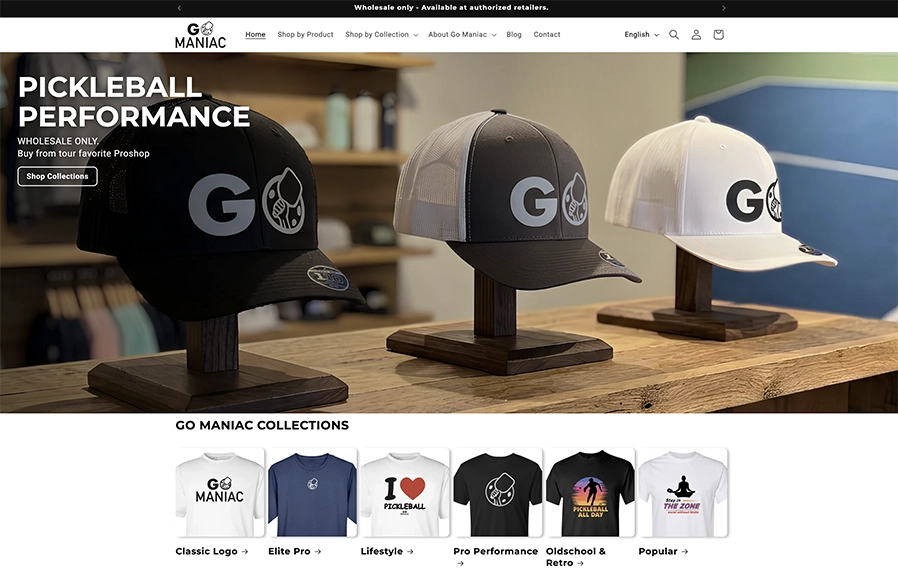
Task: Open the search icon in header
Action: 674,34
